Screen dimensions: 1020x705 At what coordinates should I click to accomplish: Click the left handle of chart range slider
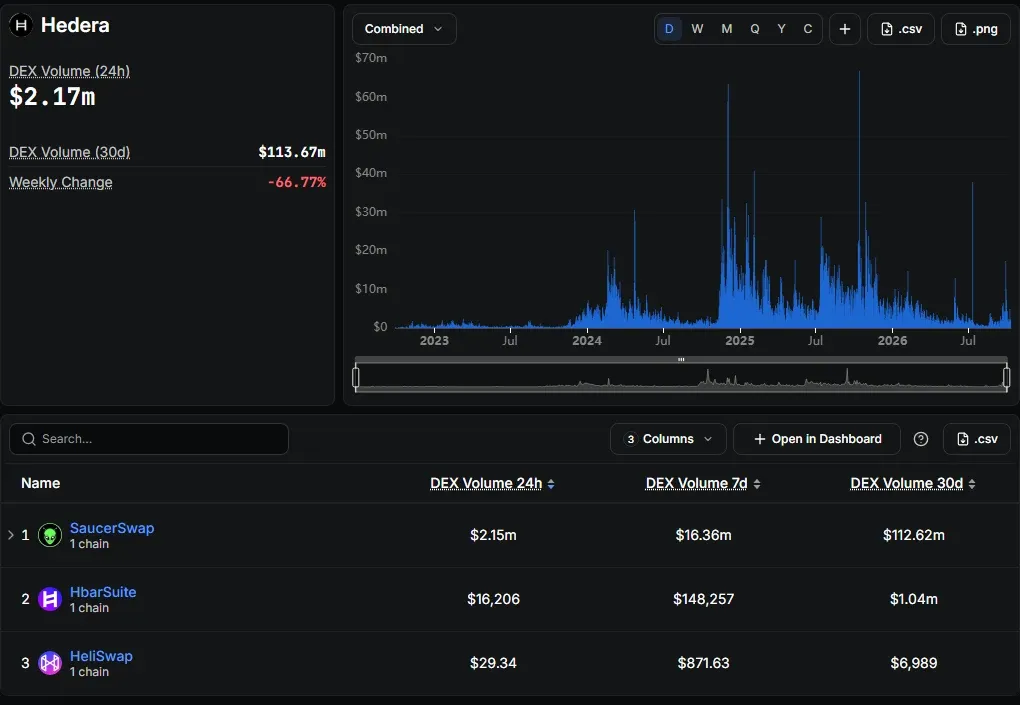click(x=356, y=377)
